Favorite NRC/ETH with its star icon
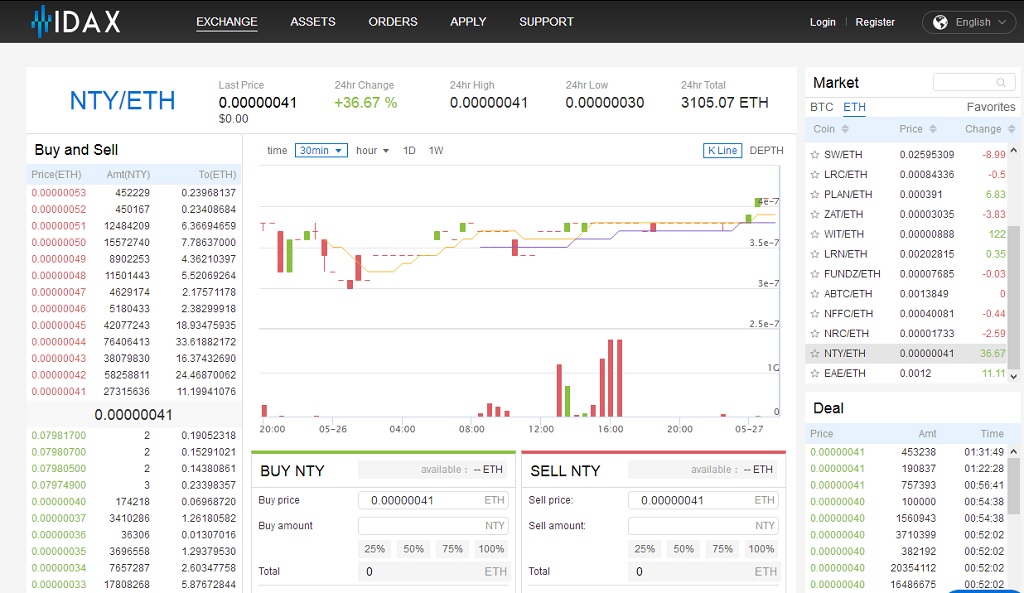The width and height of the screenshot is (1024, 593). 814,334
